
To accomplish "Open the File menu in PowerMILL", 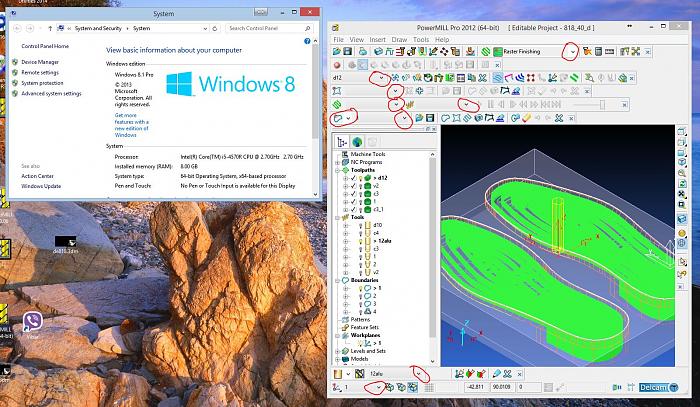I will [338, 39].
